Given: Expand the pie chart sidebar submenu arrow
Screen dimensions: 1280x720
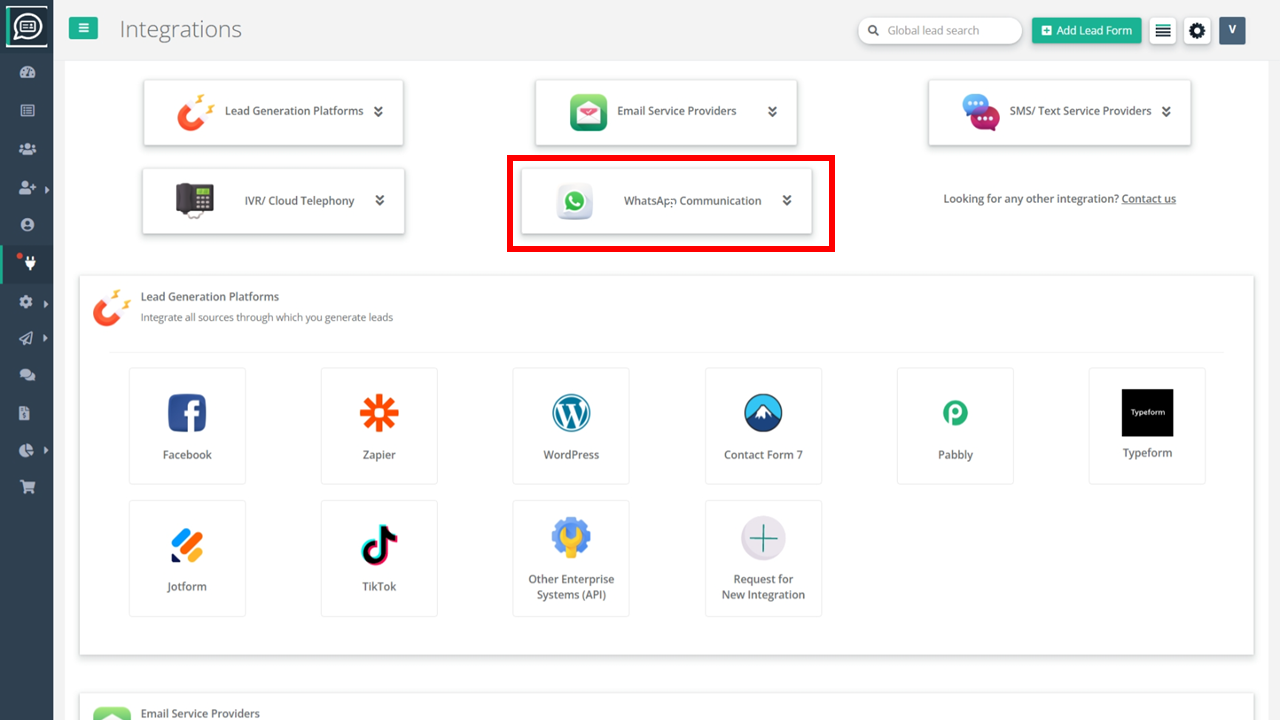Looking at the screenshot, I should pos(46,451).
